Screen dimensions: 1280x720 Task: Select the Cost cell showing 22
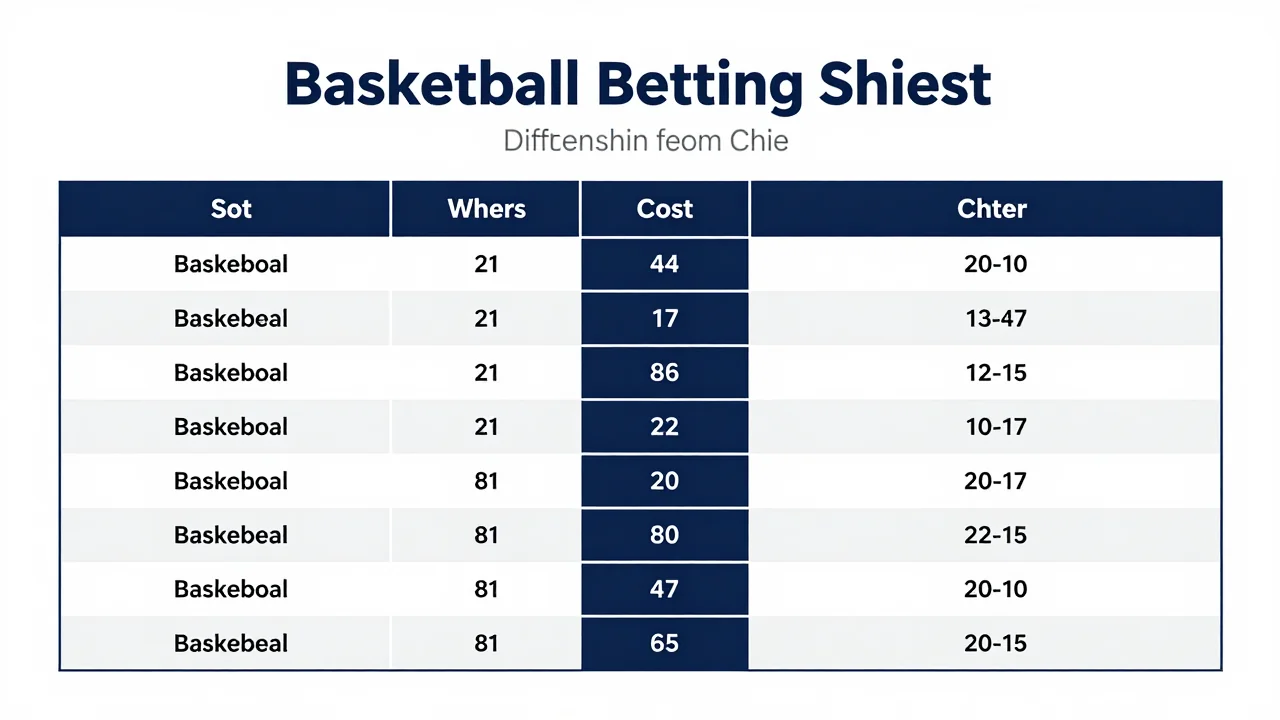tap(665, 426)
